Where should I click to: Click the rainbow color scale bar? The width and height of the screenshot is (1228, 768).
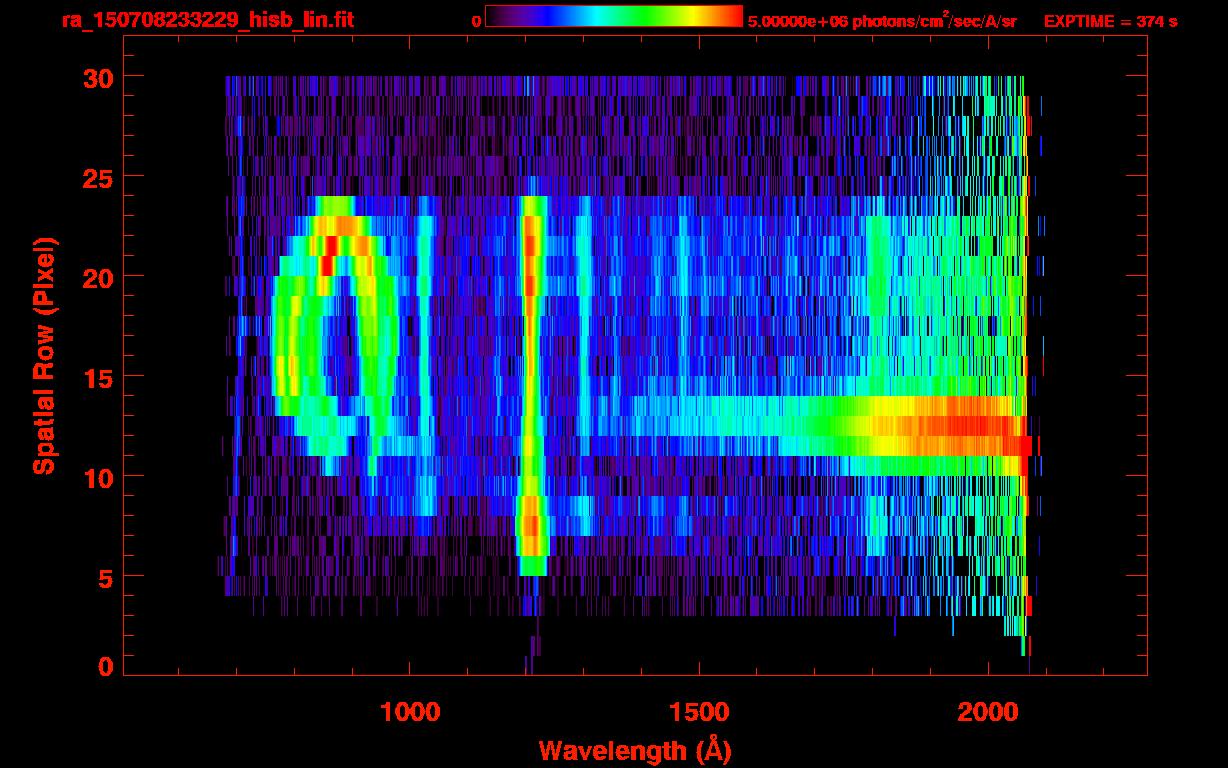coord(614,16)
